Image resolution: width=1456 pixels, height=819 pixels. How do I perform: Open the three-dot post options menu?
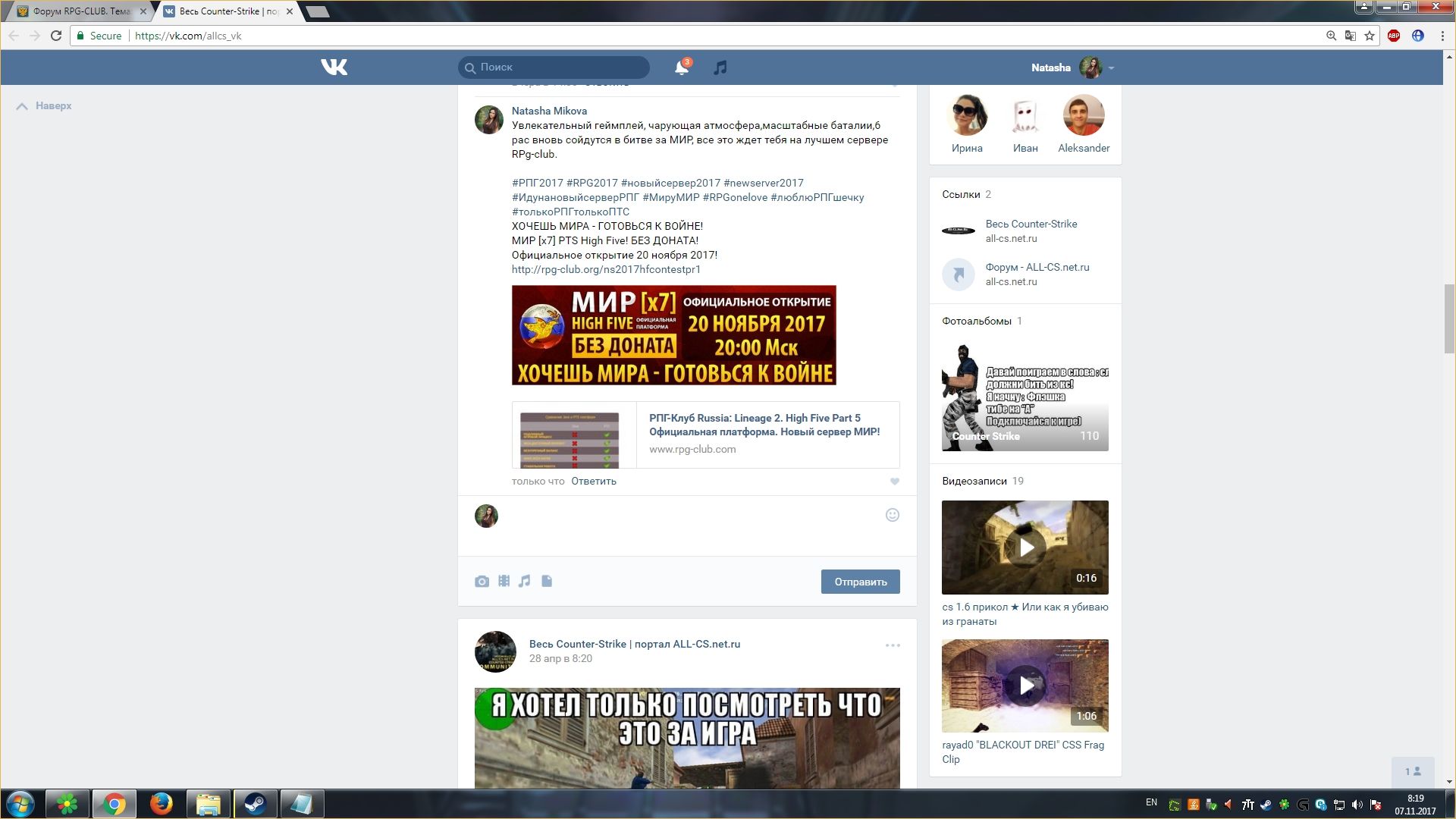(893, 645)
